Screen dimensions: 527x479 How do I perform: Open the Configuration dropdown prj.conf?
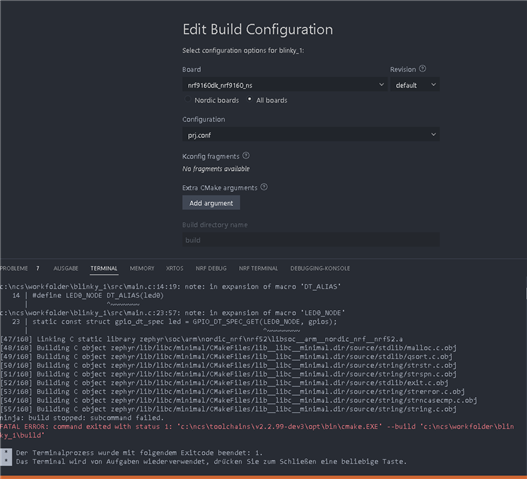311,134
